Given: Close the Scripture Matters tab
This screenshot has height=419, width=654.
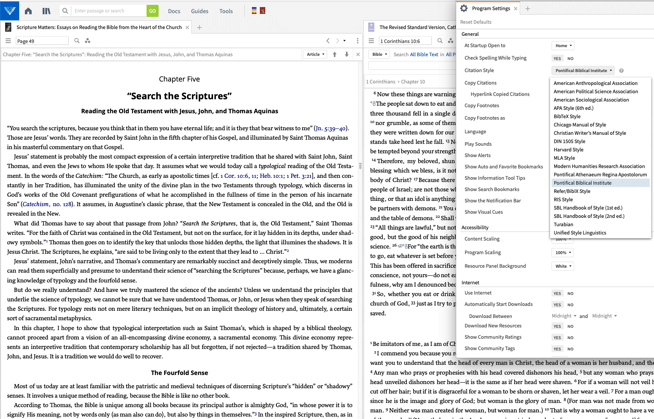Looking at the screenshot, I should (x=187, y=28).
